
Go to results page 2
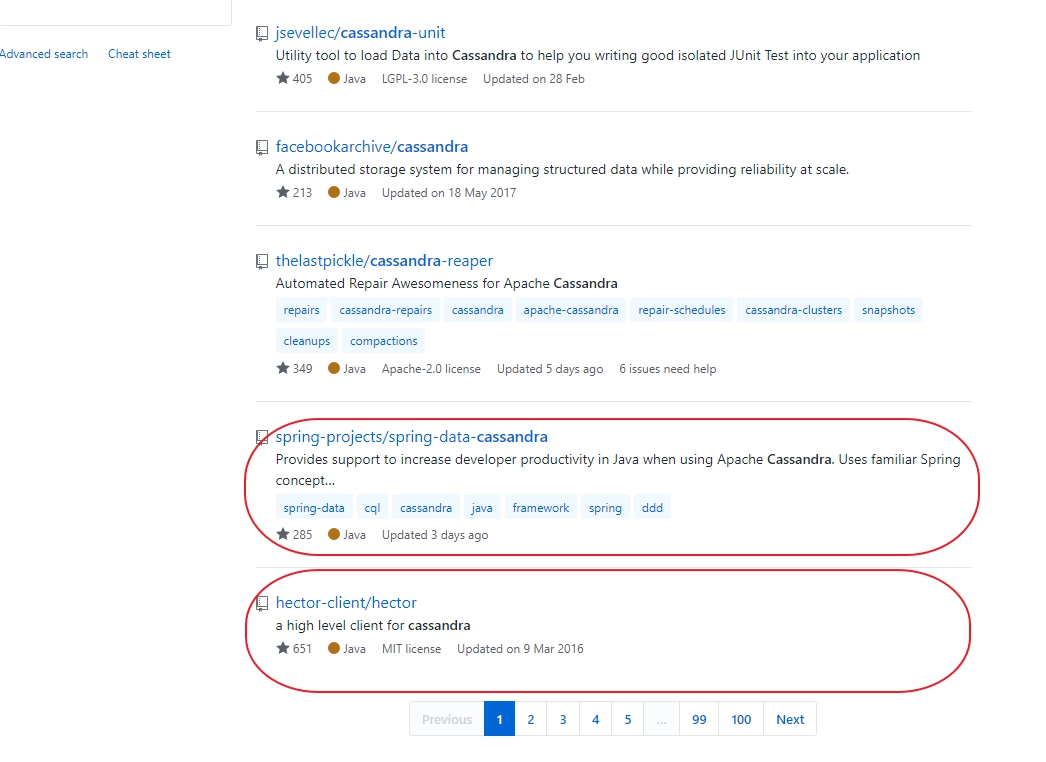(x=530, y=719)
